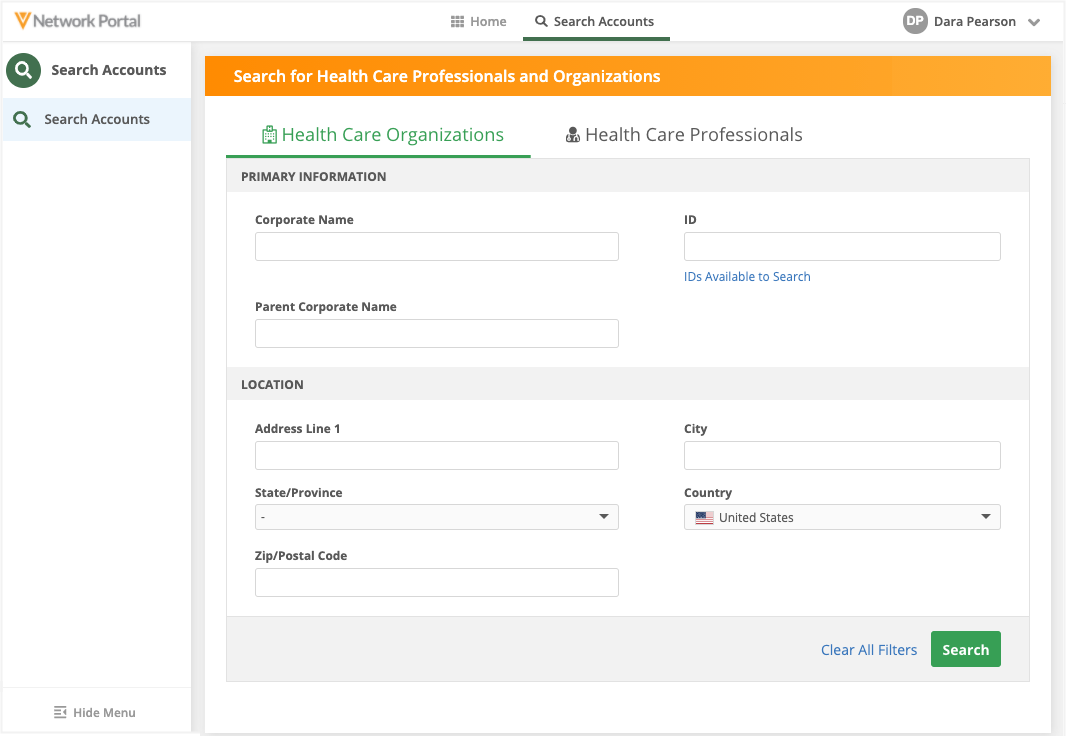Click the ID input field
The image size is (1066, 736).
pos(841,247)
